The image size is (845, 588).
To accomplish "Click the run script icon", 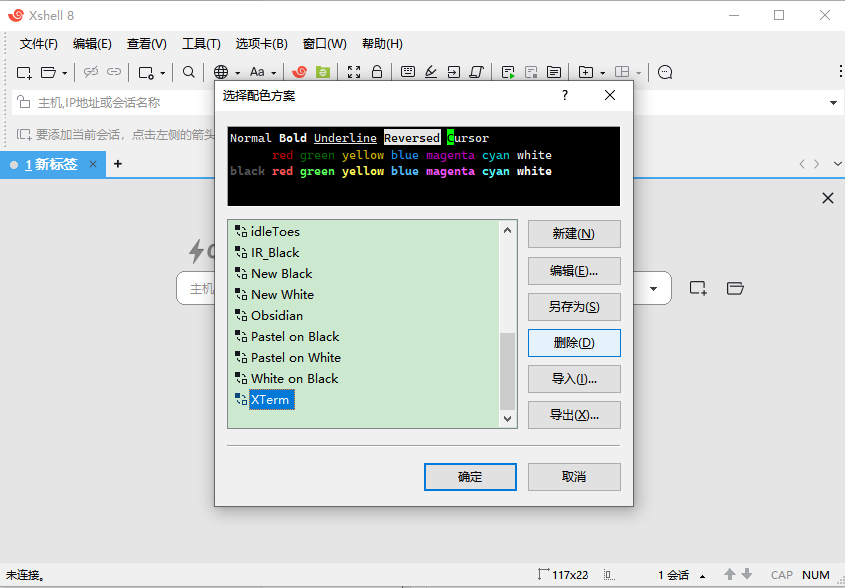I will pos(508,72).
